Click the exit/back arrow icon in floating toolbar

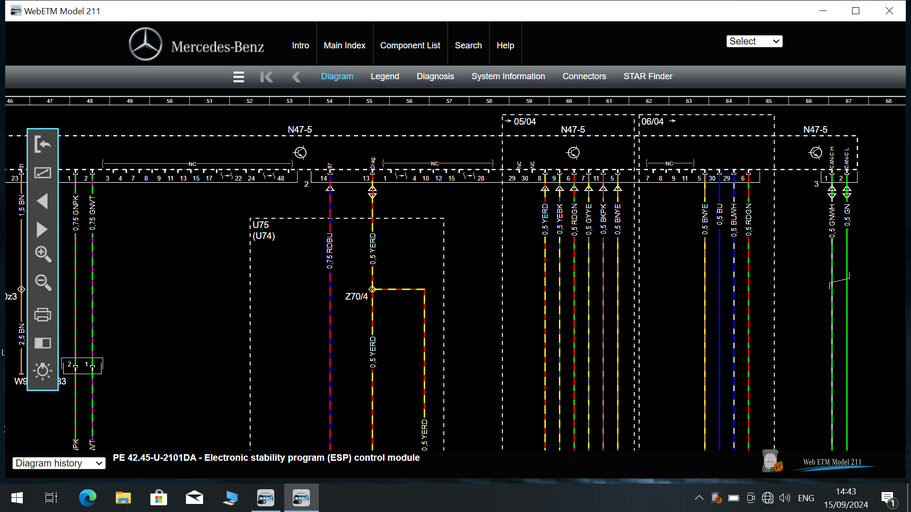(x=42, y=144)
